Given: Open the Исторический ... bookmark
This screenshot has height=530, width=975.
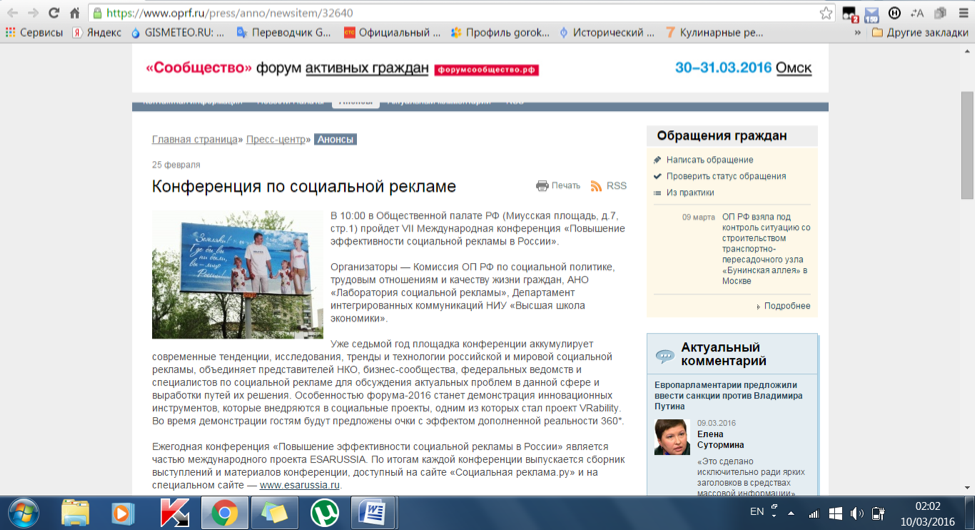Looking at the screenshot, I should (x=607, y=32).
